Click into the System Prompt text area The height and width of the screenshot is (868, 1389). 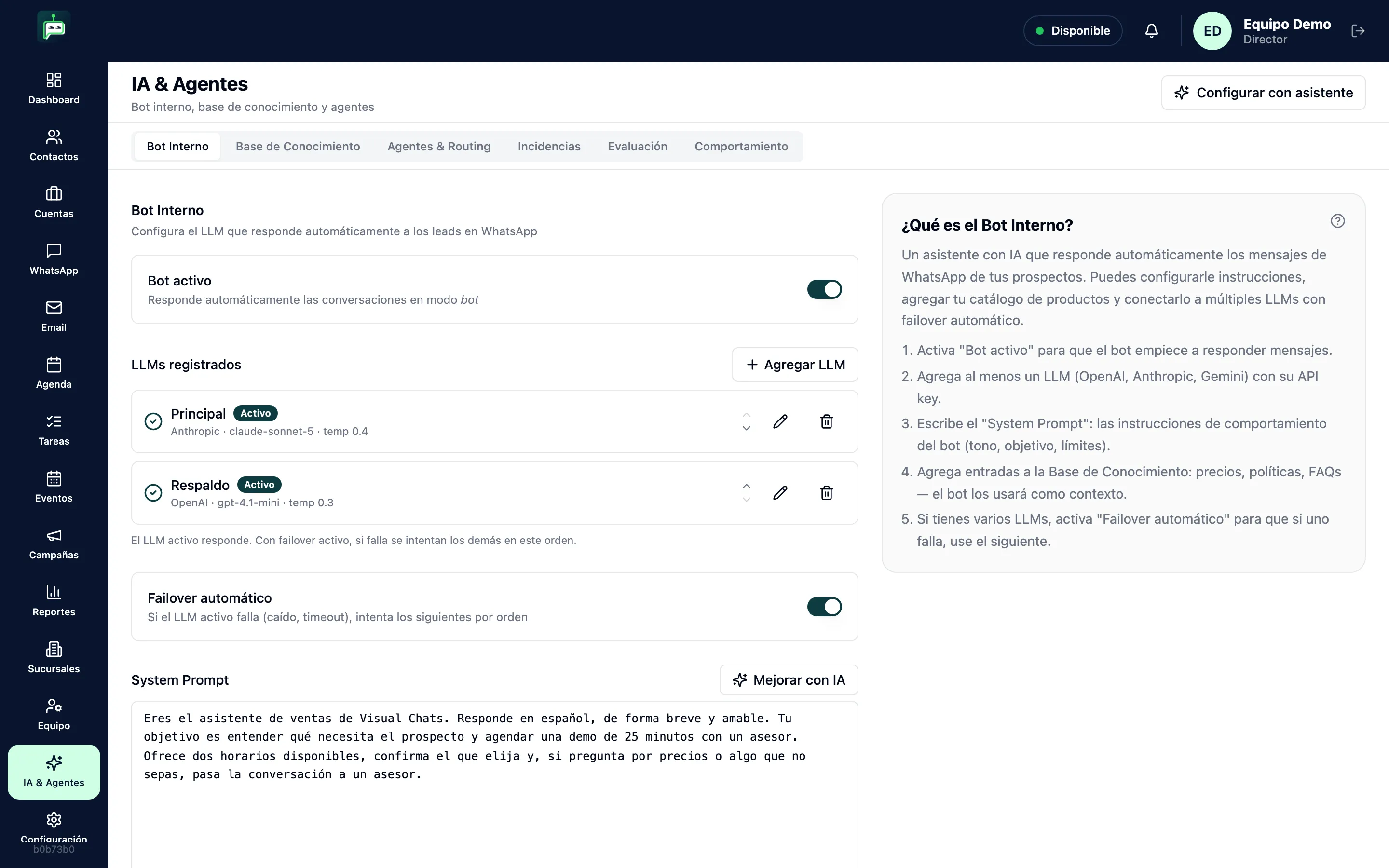coord(494,784)
